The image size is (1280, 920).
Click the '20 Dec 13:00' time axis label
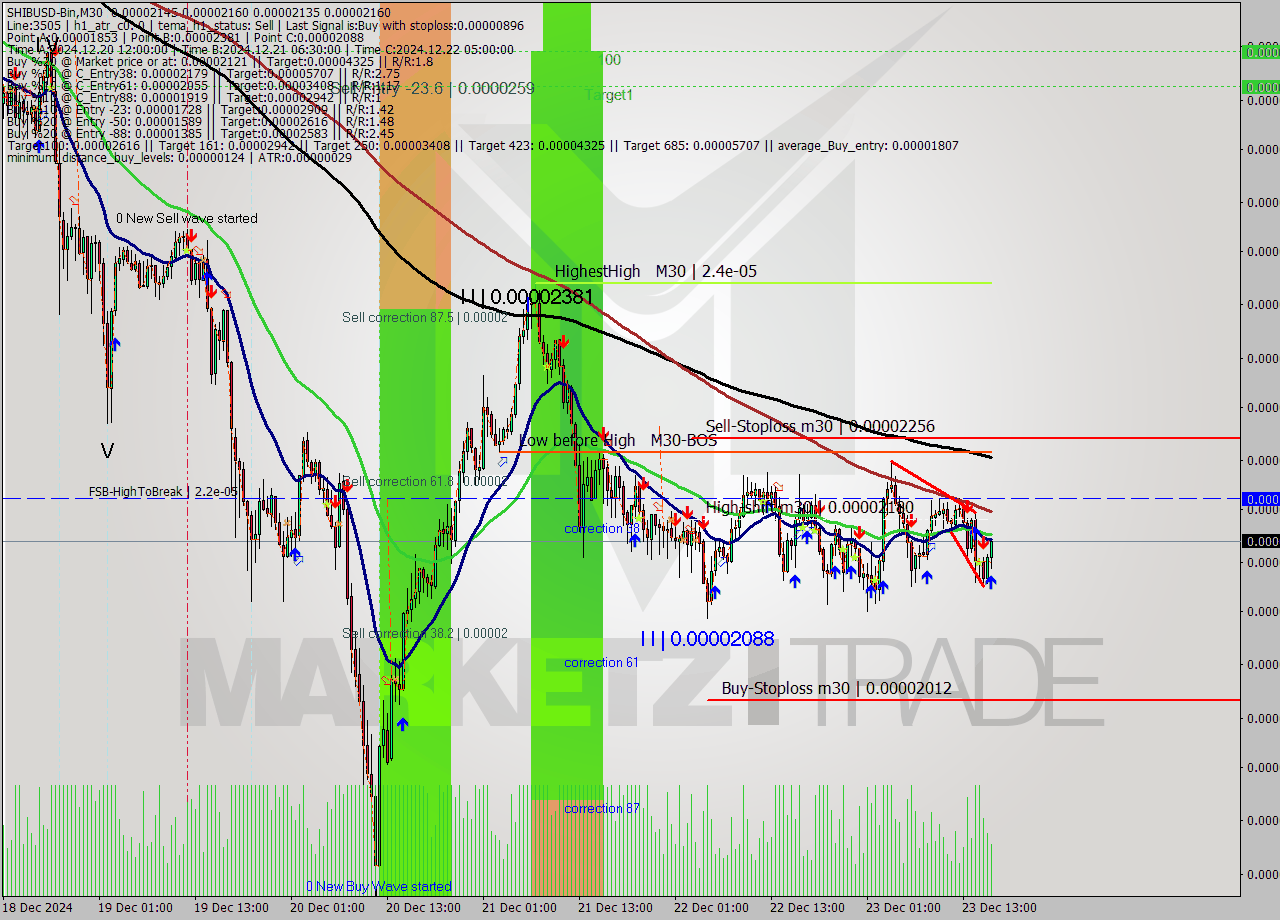pyautogui.click(x=423, y=908)
